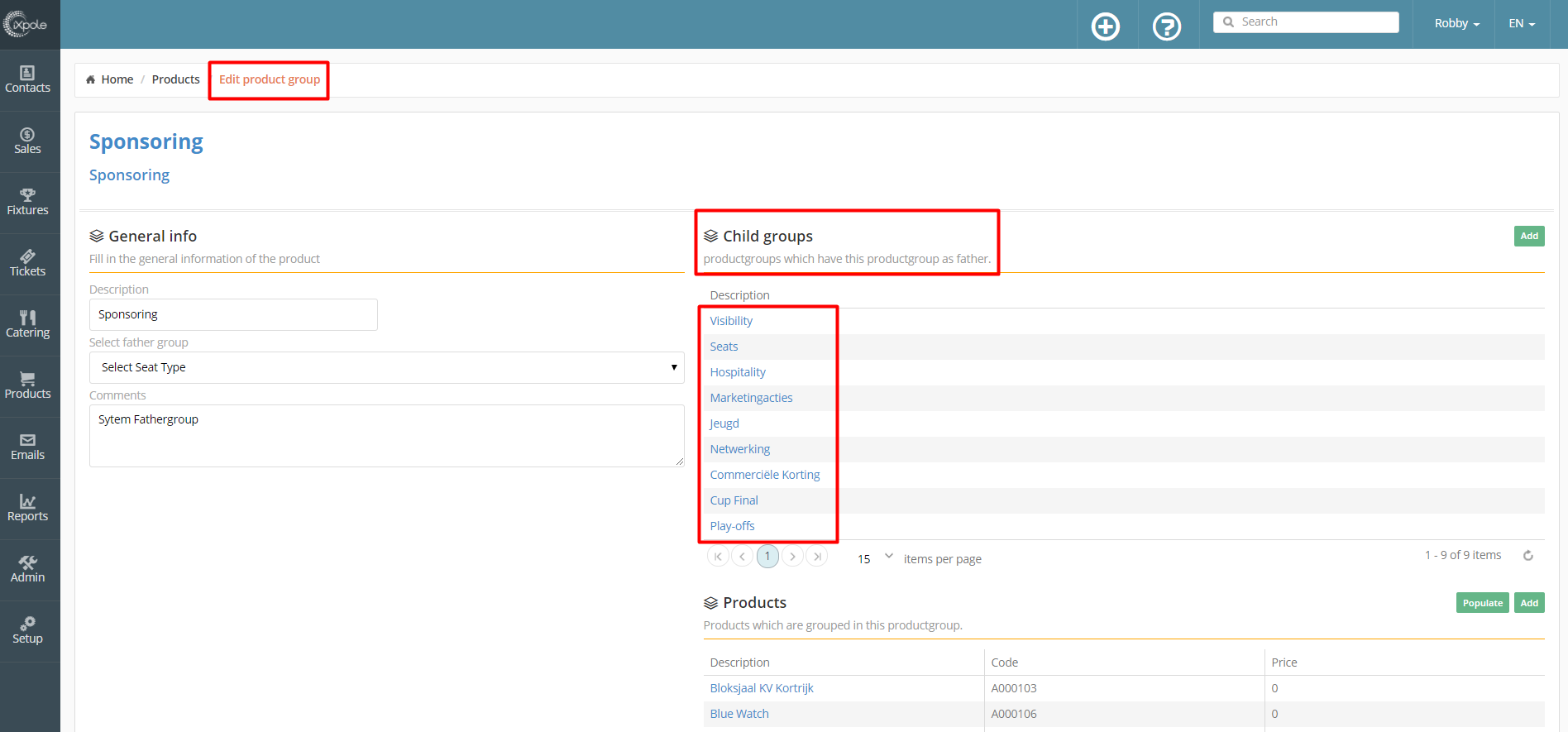Open the Catering sidebar section

(x=27, y=325)
